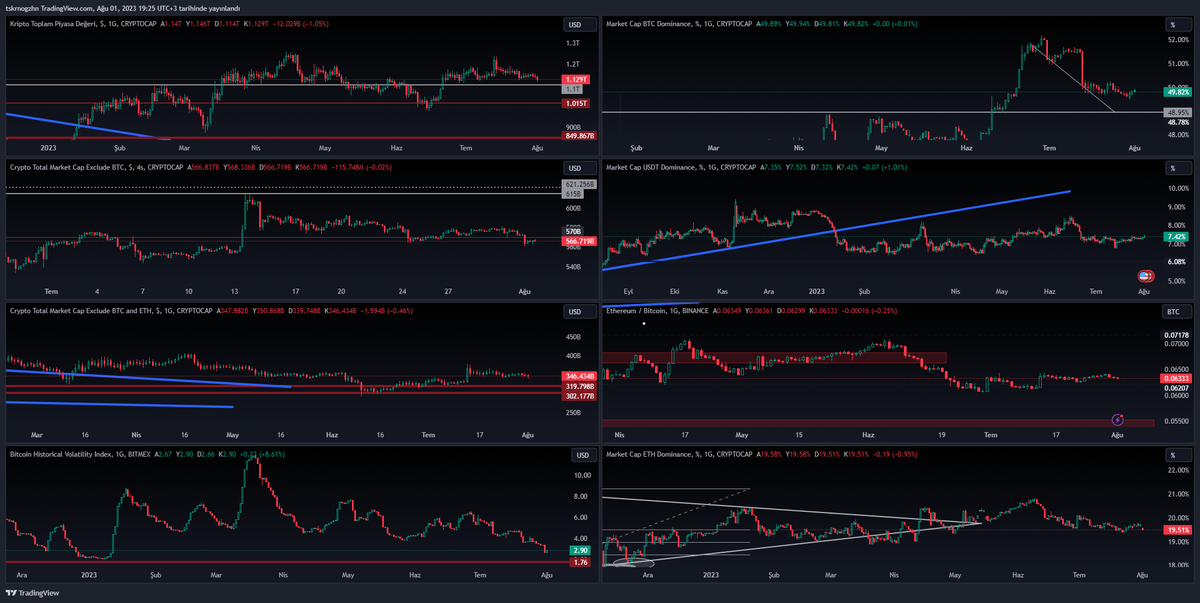Click the 48.95% horizontal line price label

pyautogui.click(x=1177, y=112)
